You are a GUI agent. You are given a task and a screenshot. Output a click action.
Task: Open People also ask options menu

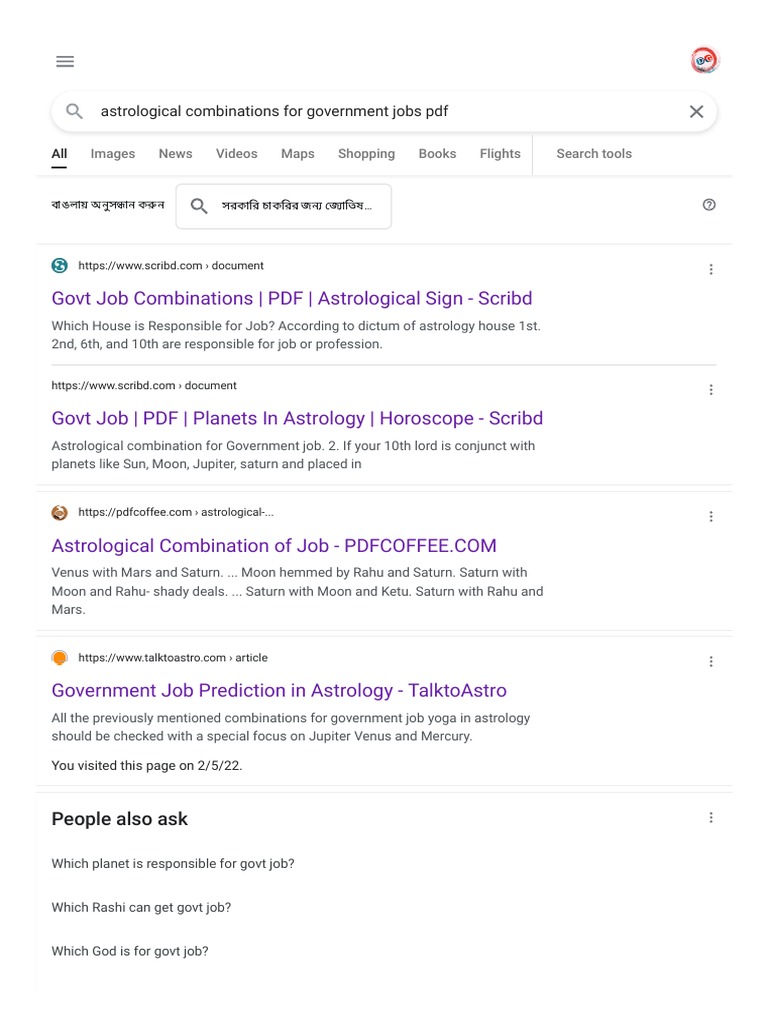pyautogui.click(x=711, y=818)
